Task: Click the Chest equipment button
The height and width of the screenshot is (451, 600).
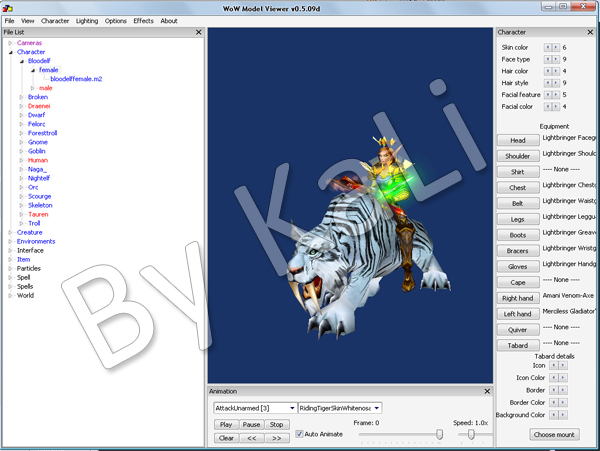Action: point(518,188)
